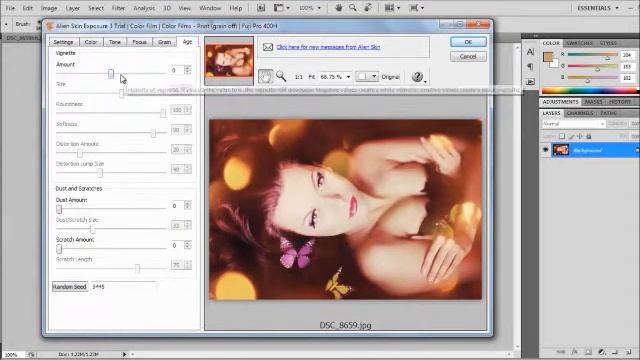This screenshot has height=360, width=640.
Task: Switch to the Settings tab
Action: pos(63,42)
